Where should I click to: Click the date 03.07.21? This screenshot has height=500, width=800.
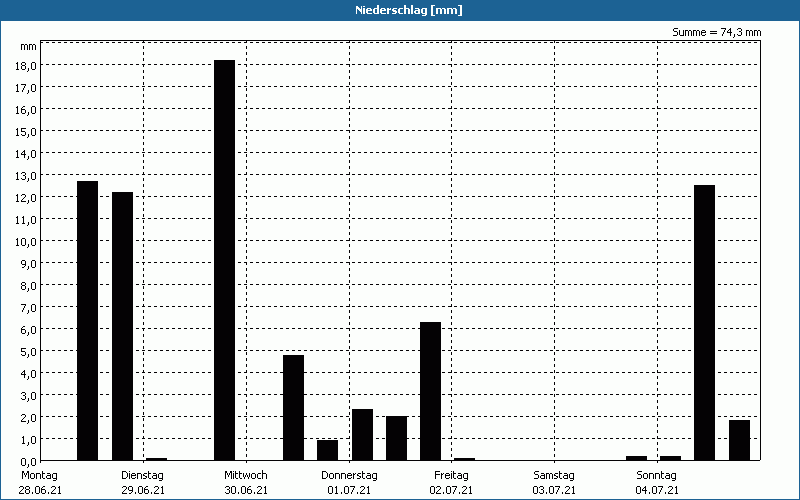click(x=554, y=490)
